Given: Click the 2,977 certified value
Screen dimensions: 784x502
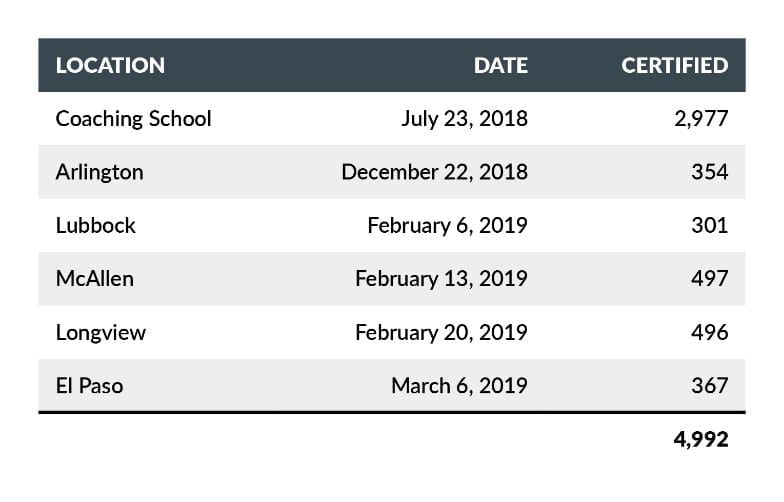Looking at the screenshot, I should tap(701, 119).
